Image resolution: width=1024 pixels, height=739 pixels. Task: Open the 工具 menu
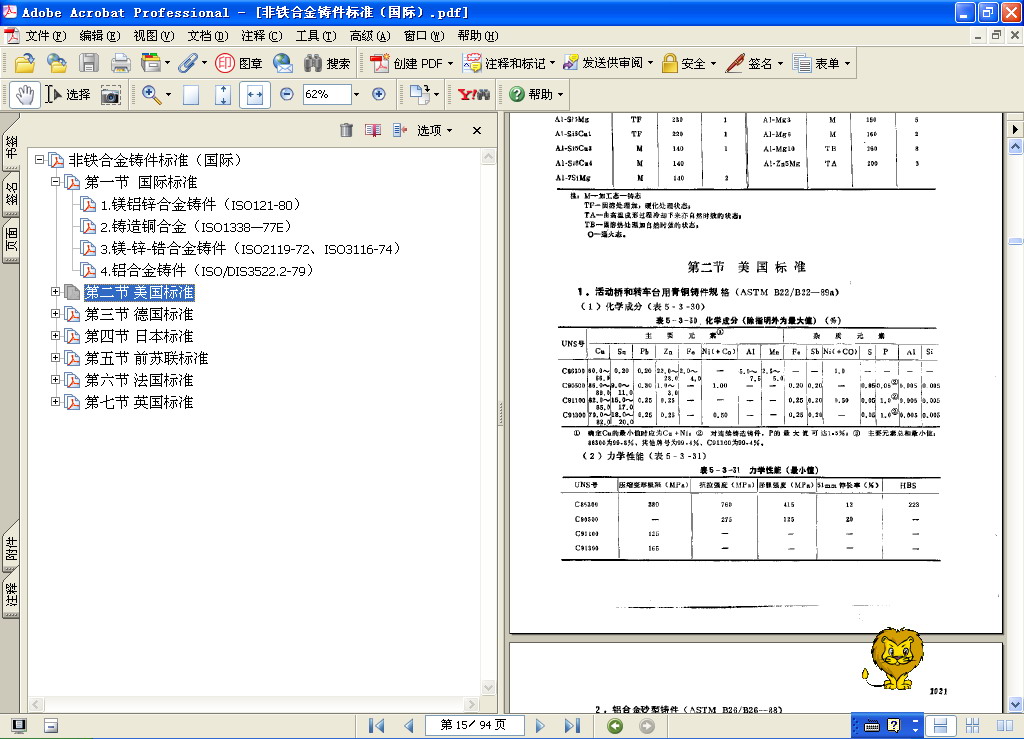(x=316, y=36)
